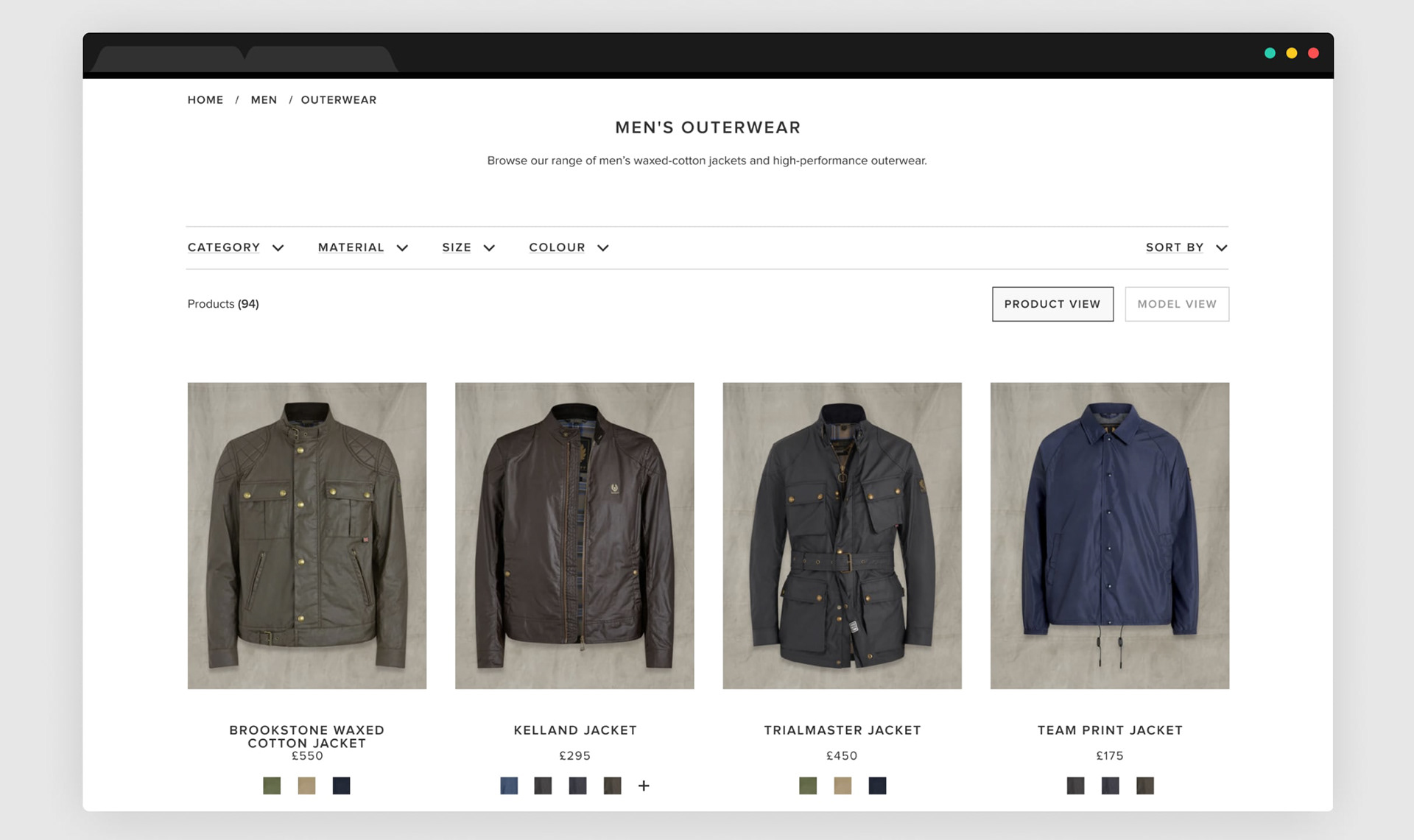Switch to Product View
This screenshot has height=840, width=1414.
pos(1052,304)
